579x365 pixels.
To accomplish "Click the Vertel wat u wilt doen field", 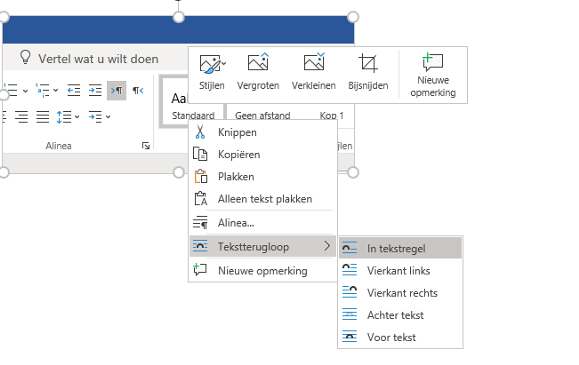I will (98, 59).
